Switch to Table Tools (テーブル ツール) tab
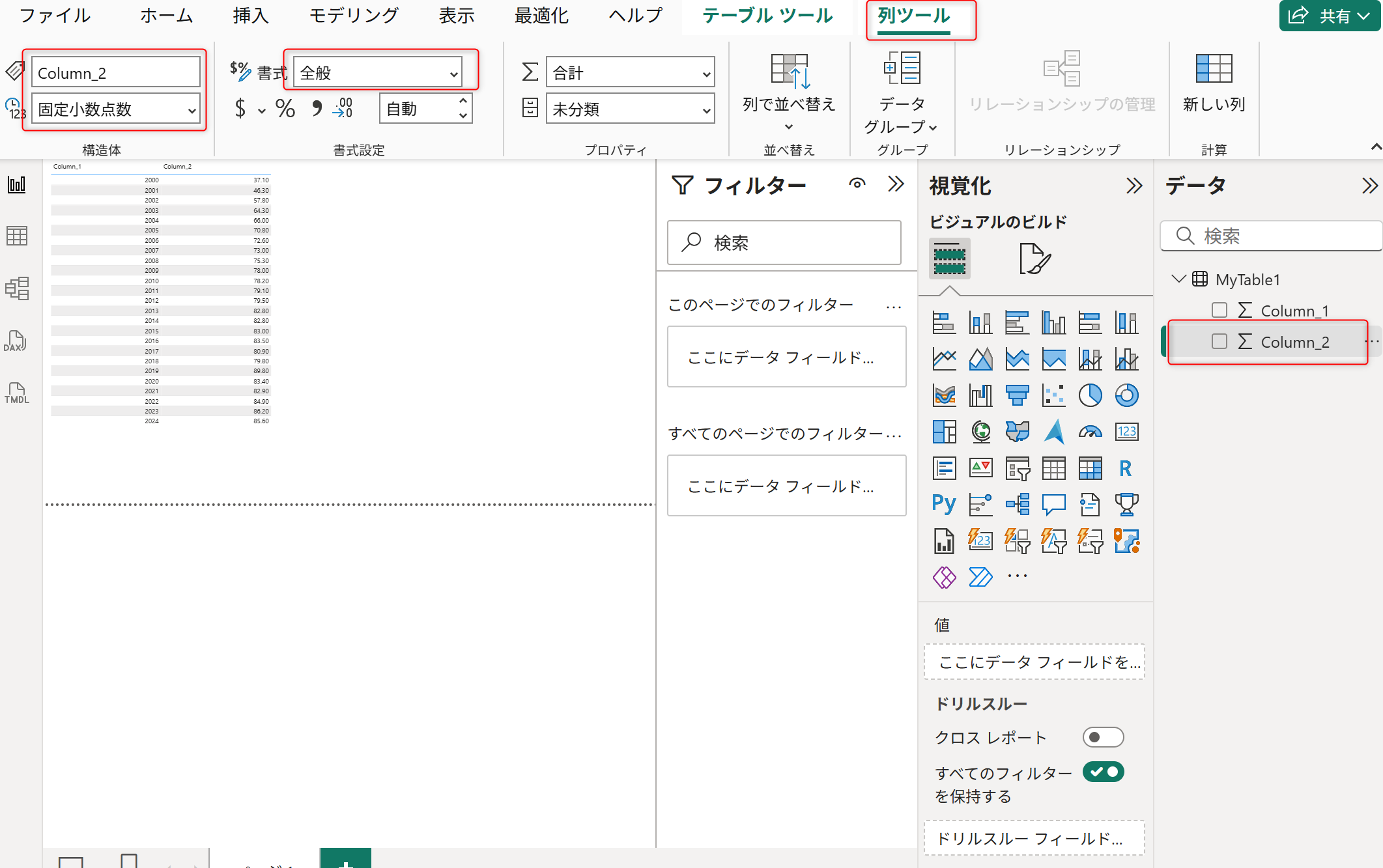 click(767, 16)
